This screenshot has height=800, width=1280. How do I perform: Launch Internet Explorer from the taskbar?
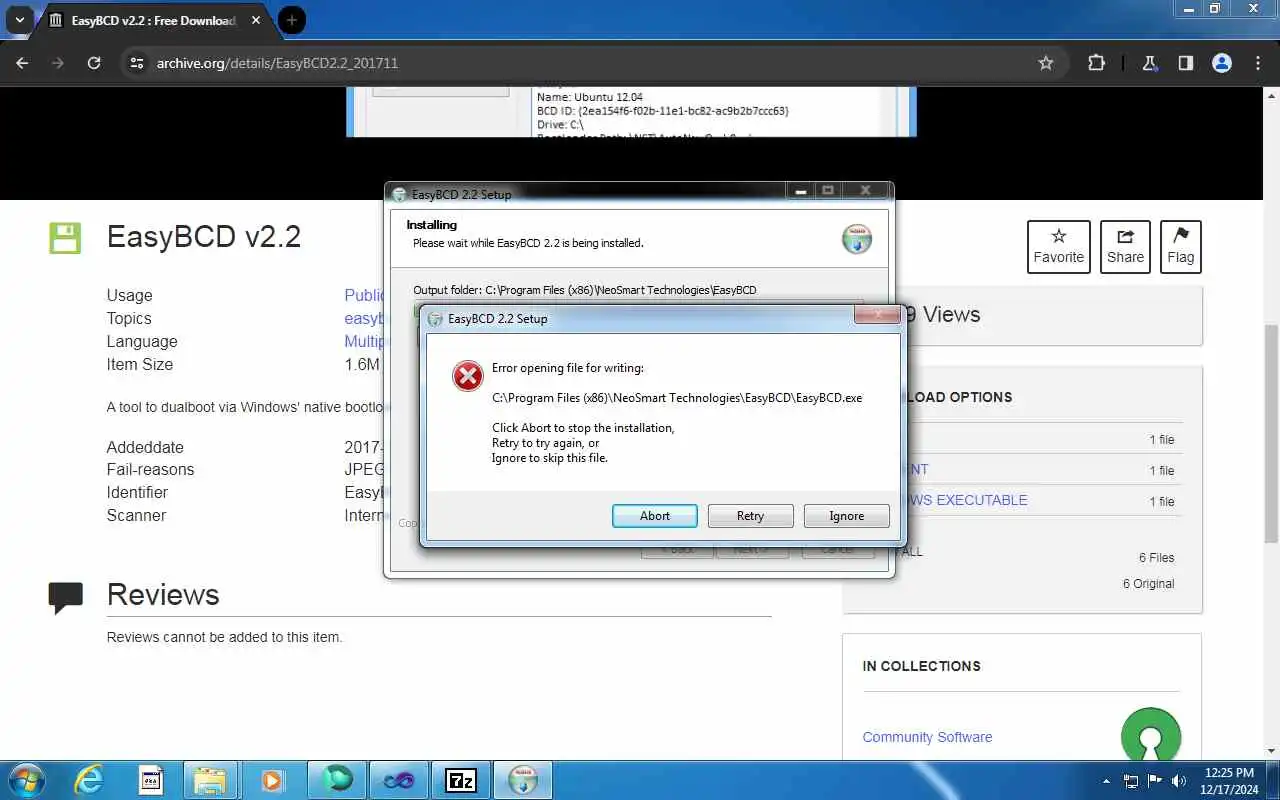(89, 780)
